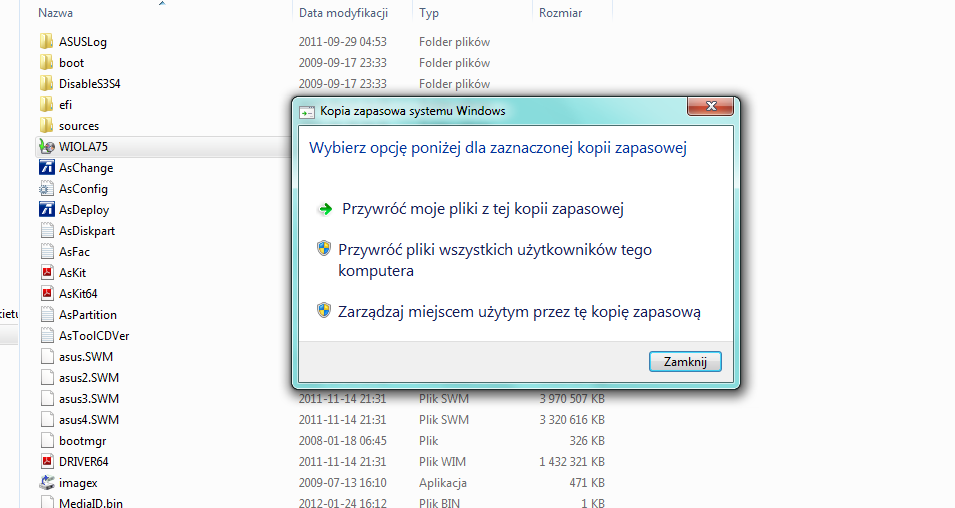Select the AsConfig settings file icon
Screen dimensions: 955x508
coord(46,189)
